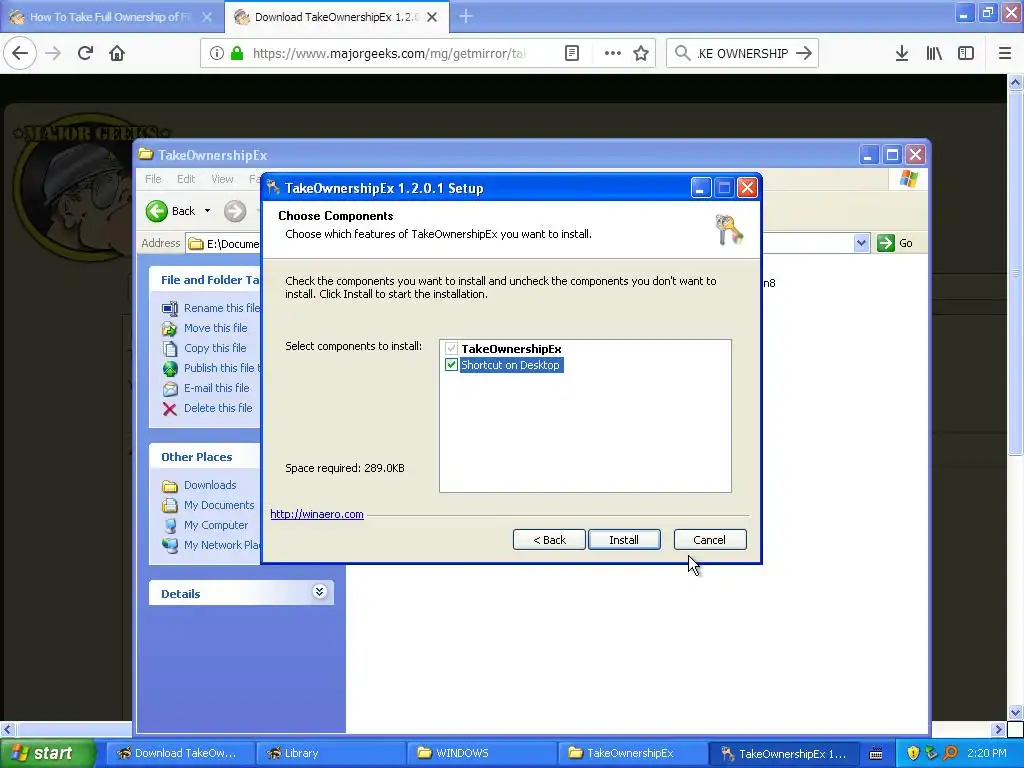Click the security shield tray icon
1024x768 pixels.
pyautogui.click(x=913, y=754)
